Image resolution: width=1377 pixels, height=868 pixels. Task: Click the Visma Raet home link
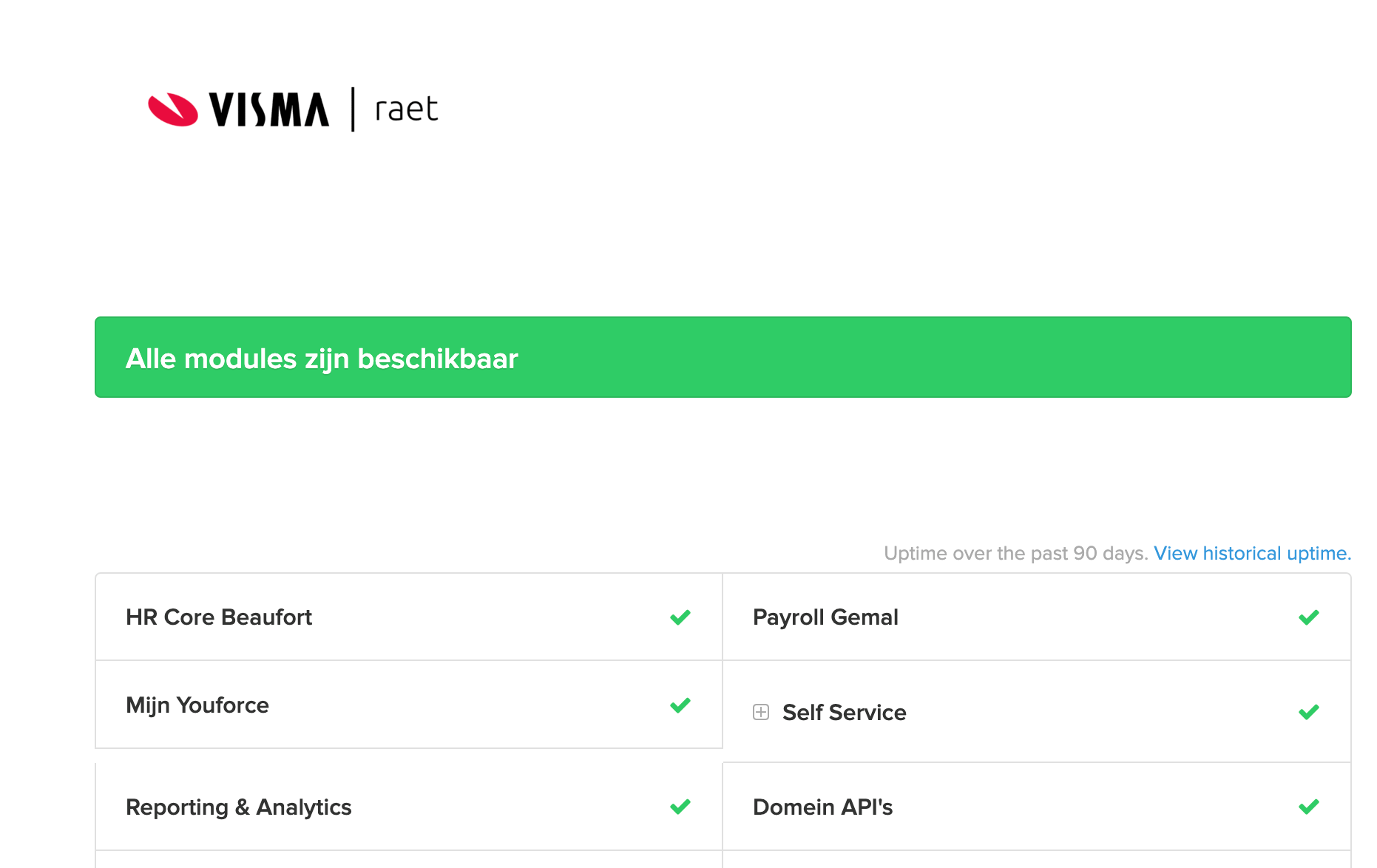[x=293, y=109]
